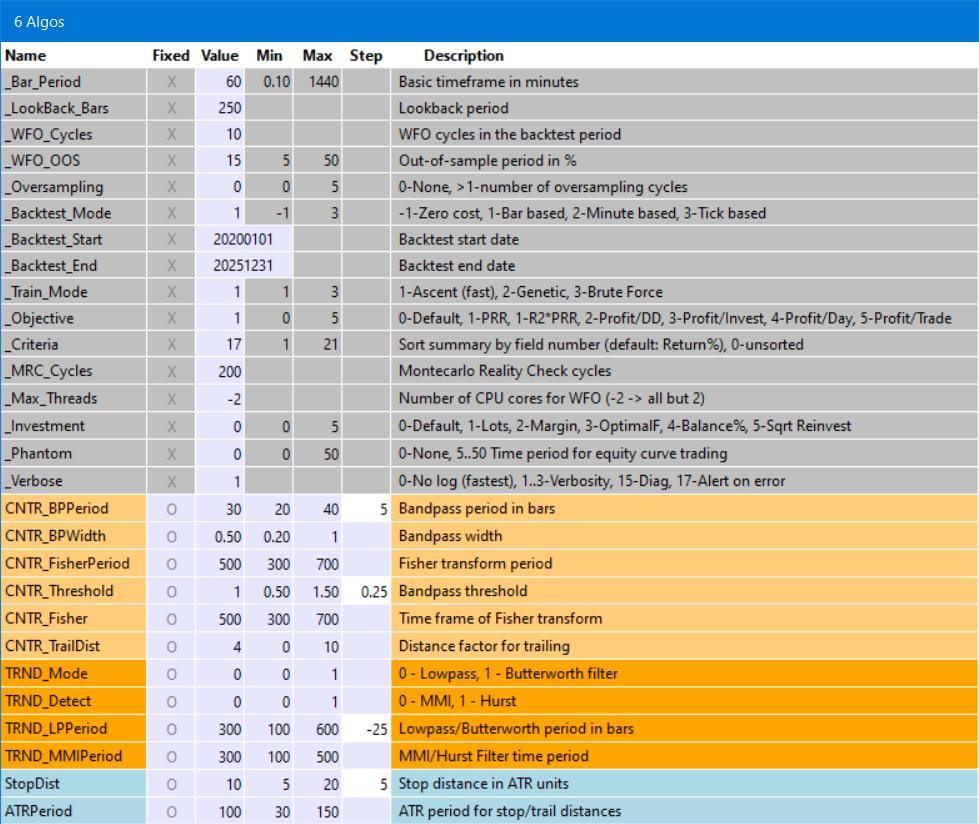Select the TRND_MMIPeriod parameter row name
The height and width of the screenshot is (824, 979).
59,756
